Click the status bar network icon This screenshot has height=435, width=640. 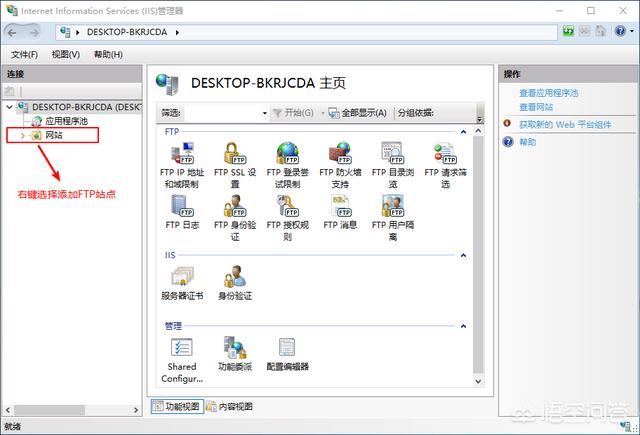[x=625, y=426]
